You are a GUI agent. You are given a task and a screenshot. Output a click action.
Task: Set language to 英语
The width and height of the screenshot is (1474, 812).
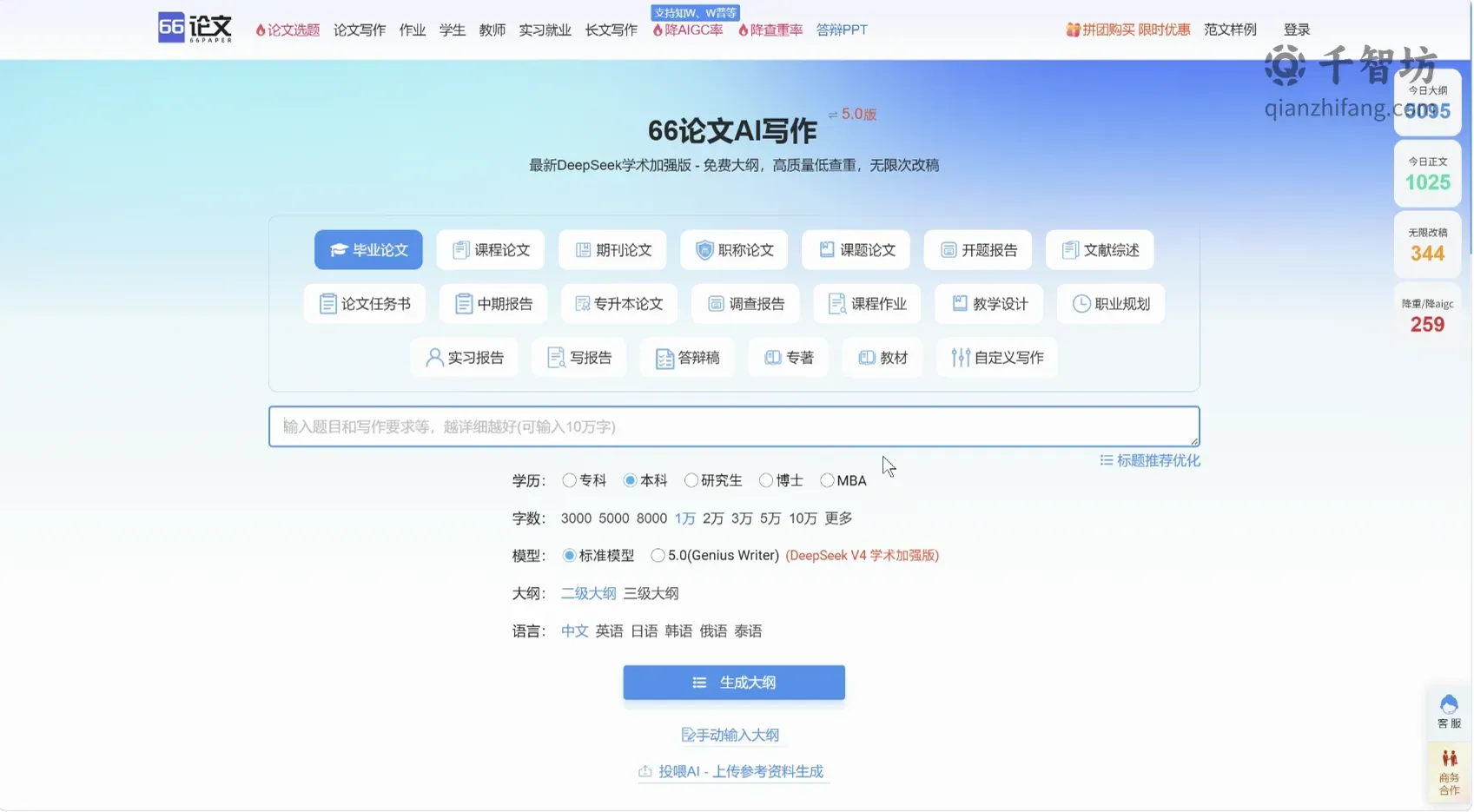tap(609, 631)
